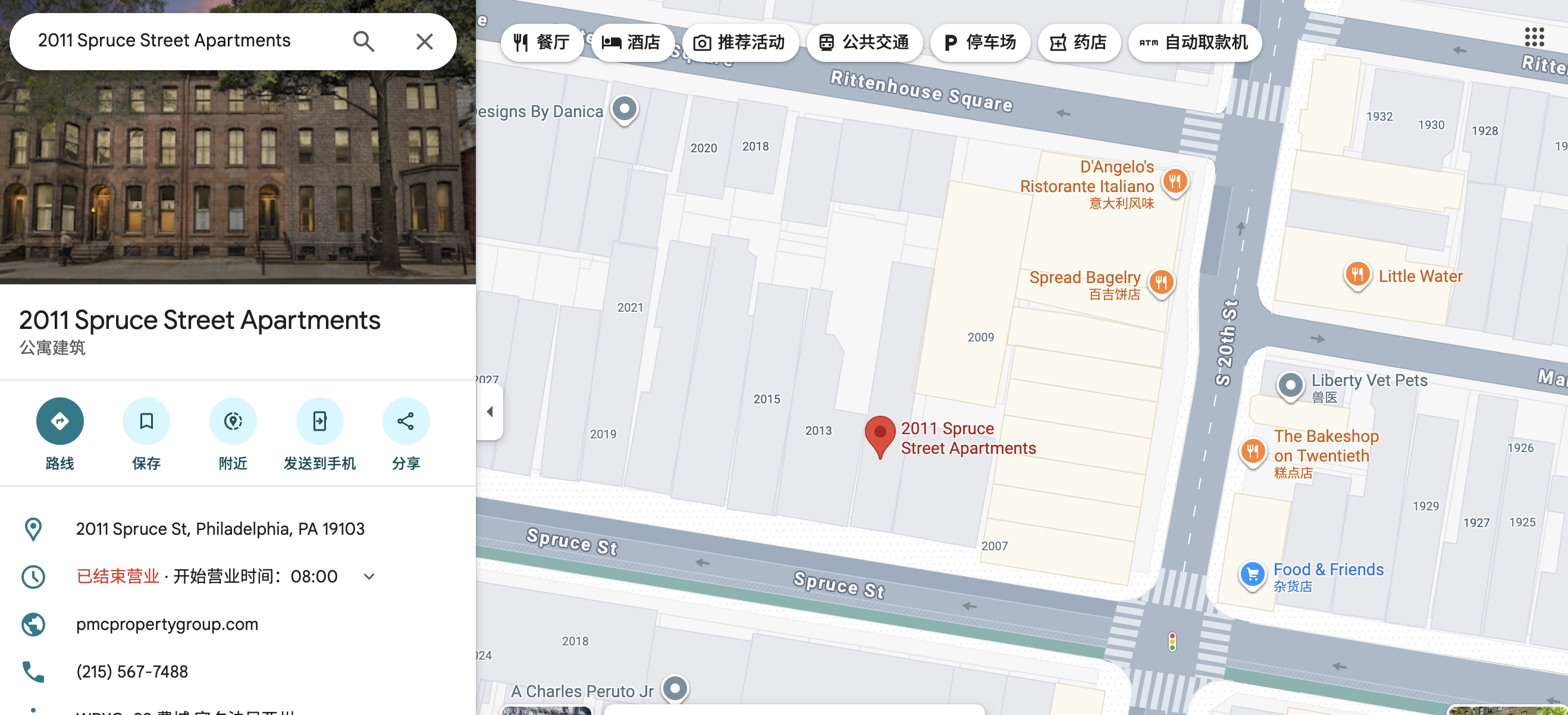
Task: Click the Food & Friends shopping pin
Action: point(1252,573)
